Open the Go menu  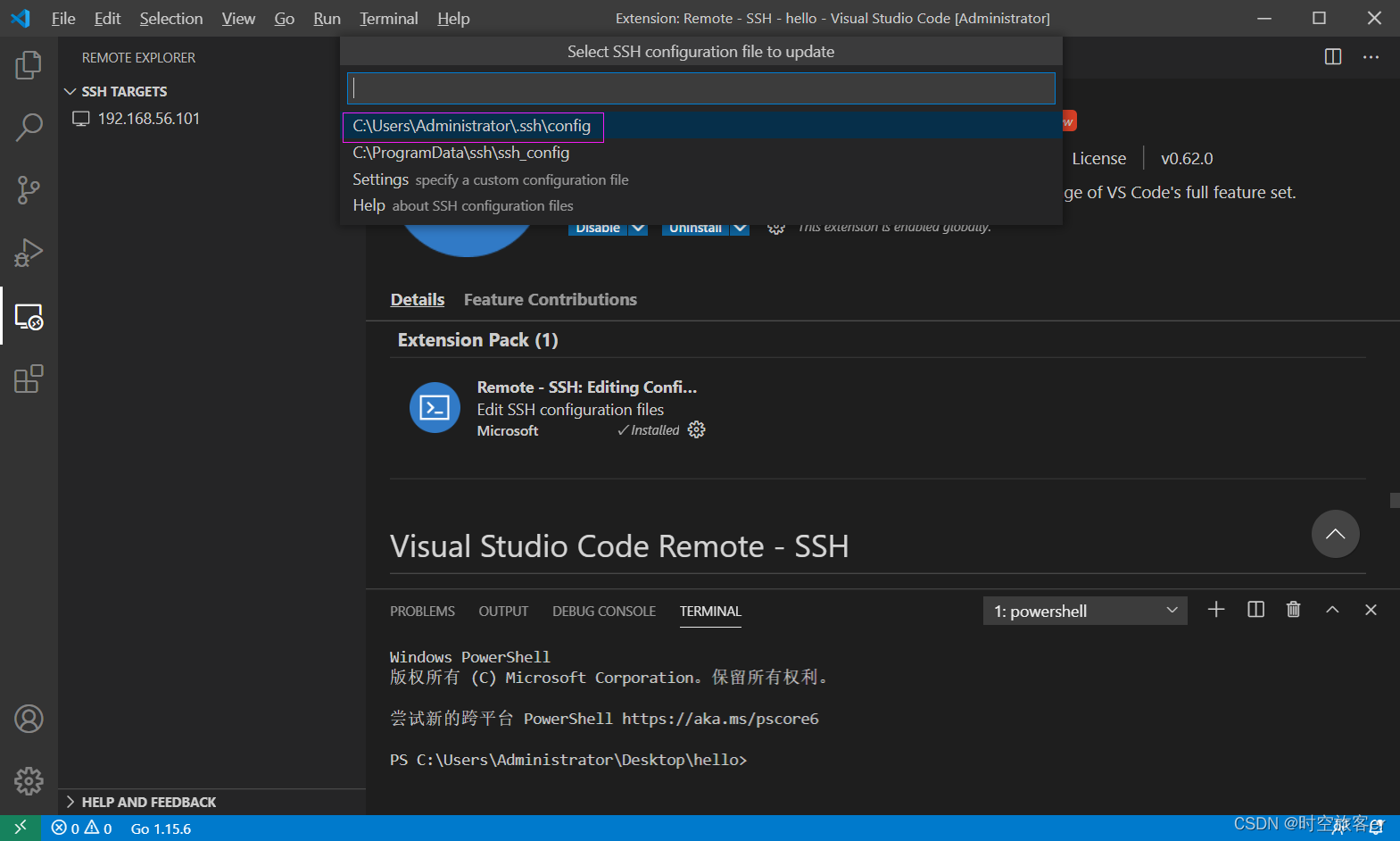click(x=285, y=18)
